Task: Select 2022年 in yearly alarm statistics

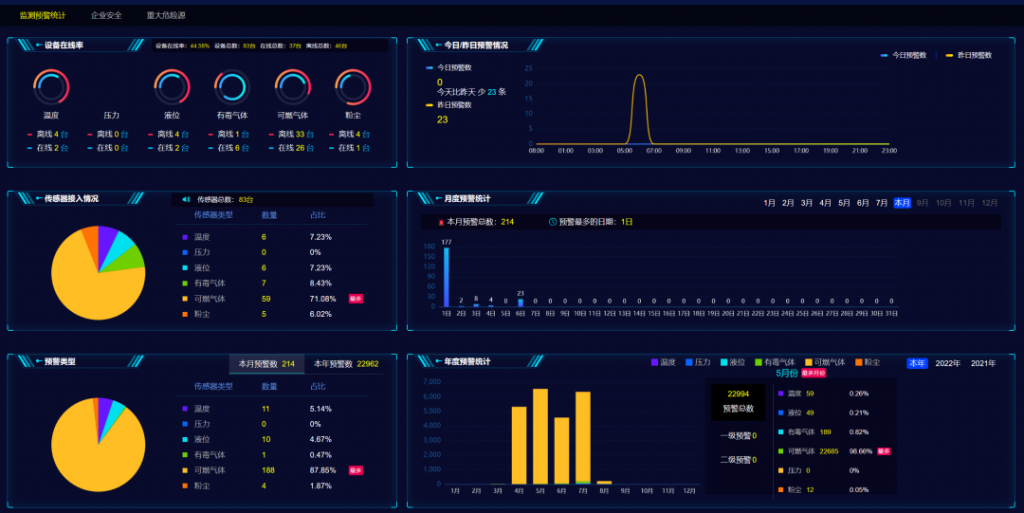Action: click(x=947, y=363)
